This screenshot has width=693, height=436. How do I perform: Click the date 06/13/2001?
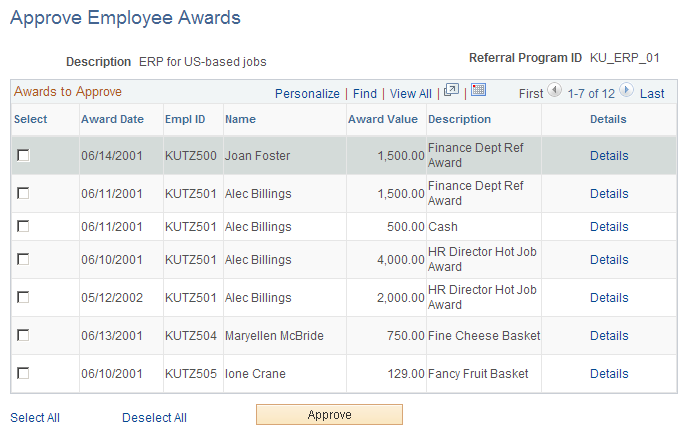(x=112, y=335)
